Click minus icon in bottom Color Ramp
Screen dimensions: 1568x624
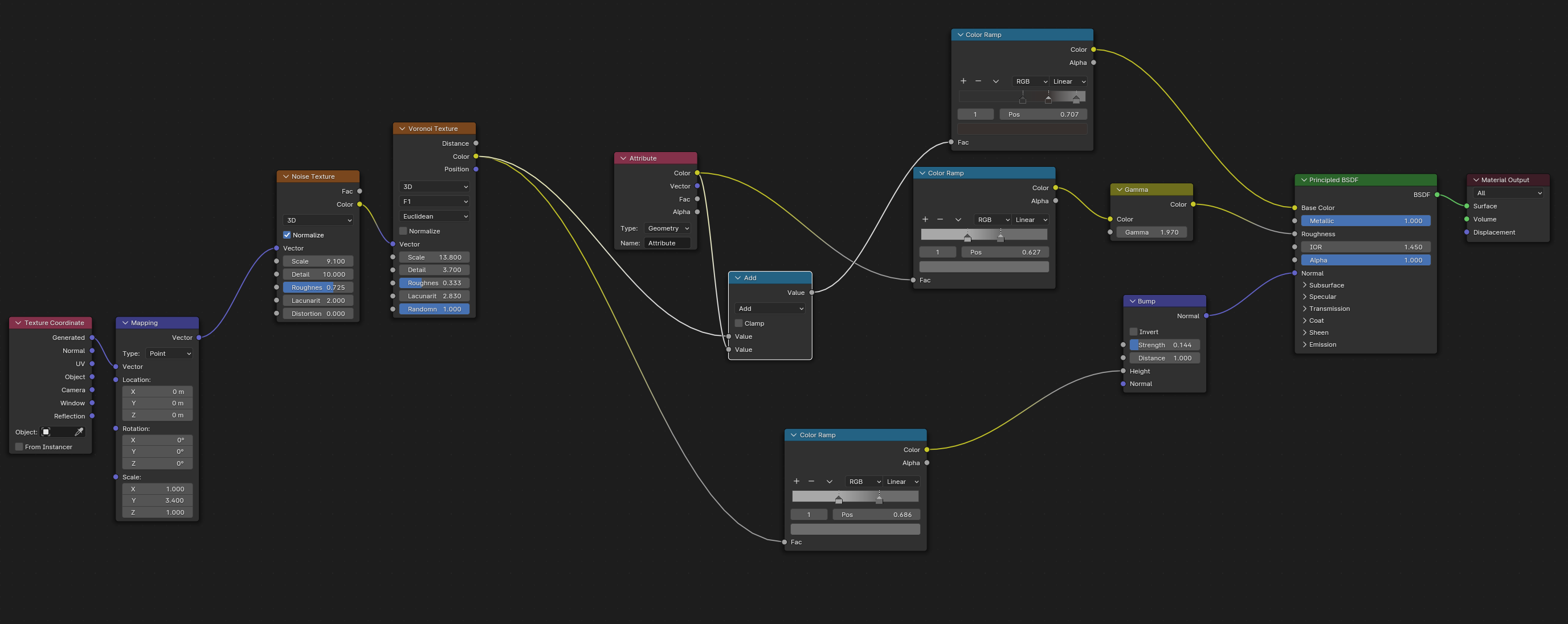(x=811, y=481)
